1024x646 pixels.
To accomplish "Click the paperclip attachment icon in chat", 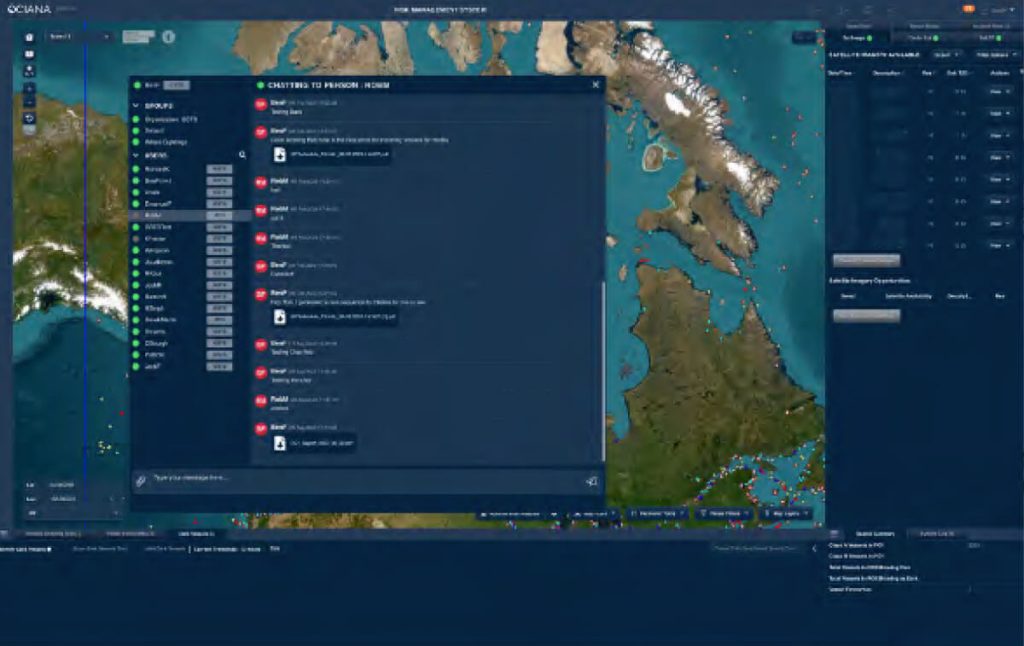I will tap(141, 480).
